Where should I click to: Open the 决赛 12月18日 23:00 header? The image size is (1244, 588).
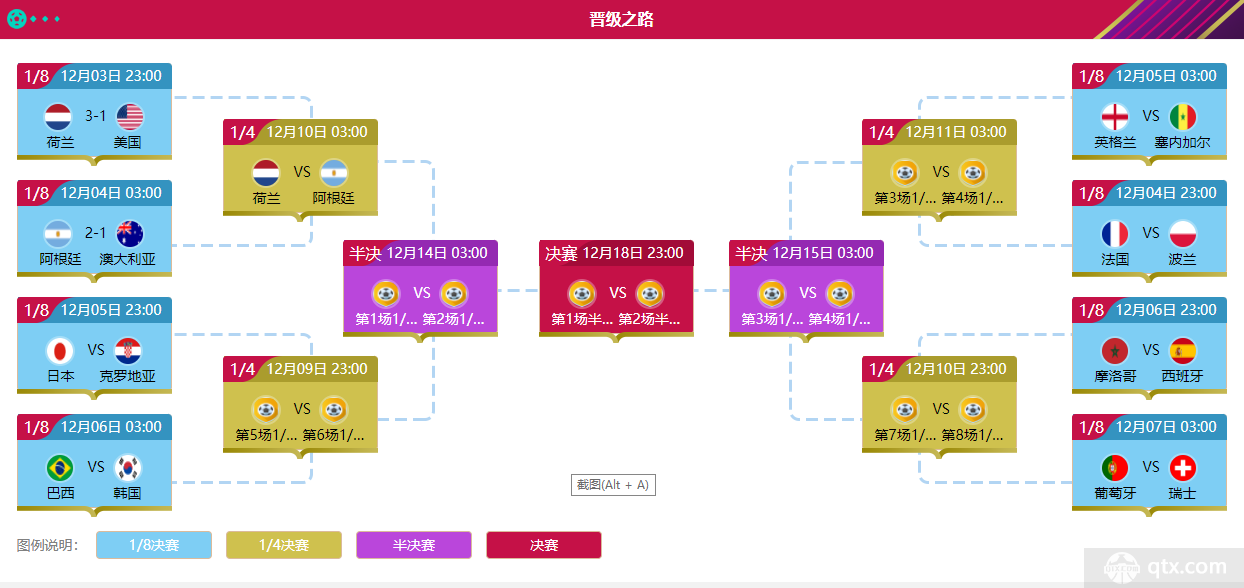(616, 253)
